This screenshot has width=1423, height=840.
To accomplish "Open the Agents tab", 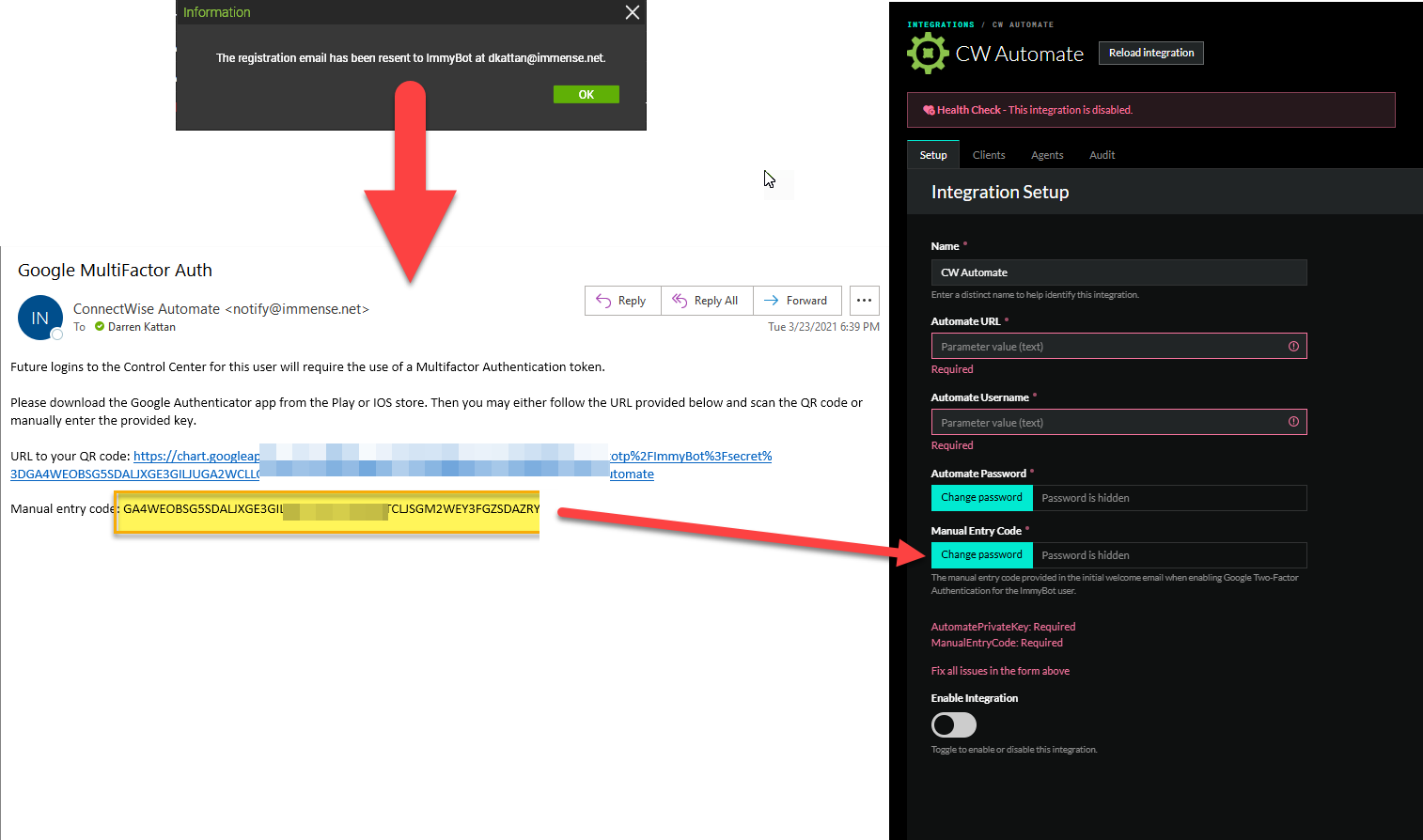I will coord(1046,155).
